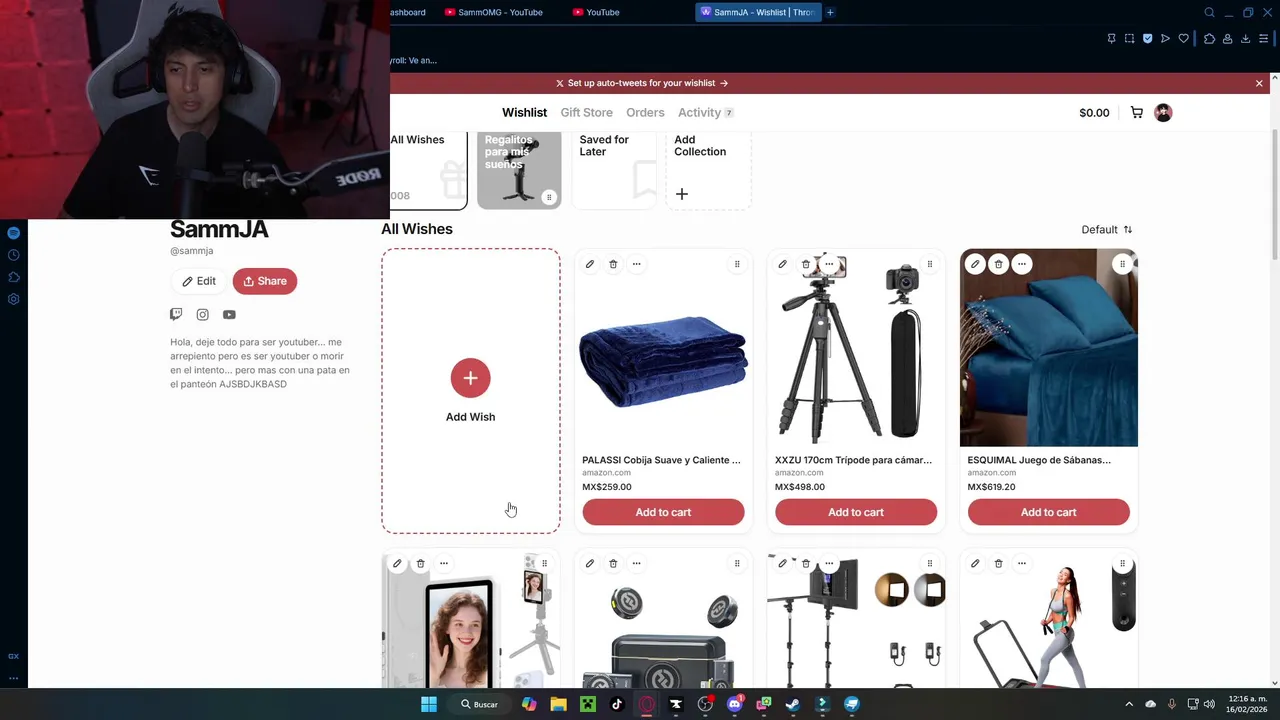Click the $0.00 cart total

[1094, 113]
